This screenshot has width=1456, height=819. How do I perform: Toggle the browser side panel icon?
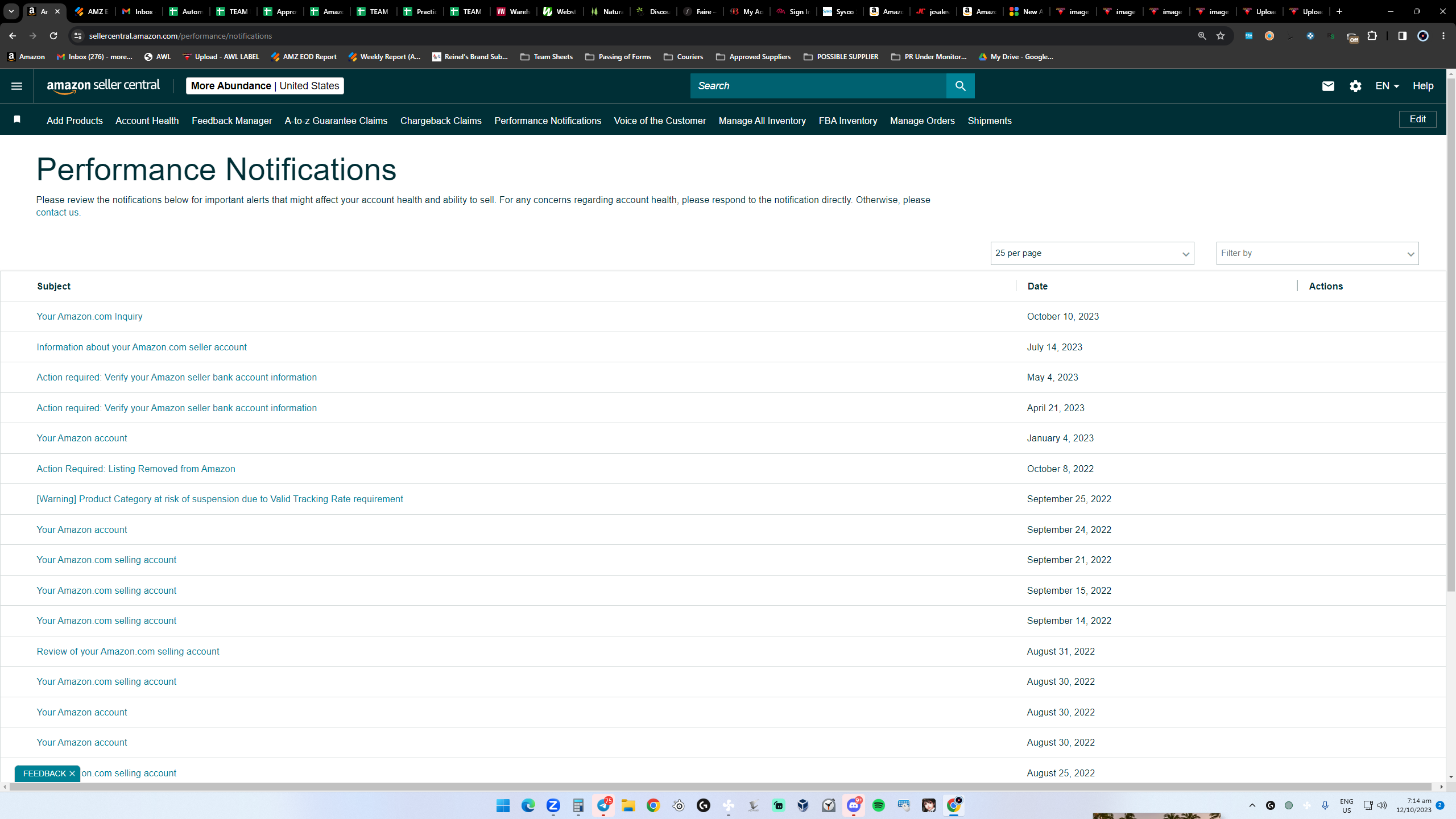coord(1403,36)
